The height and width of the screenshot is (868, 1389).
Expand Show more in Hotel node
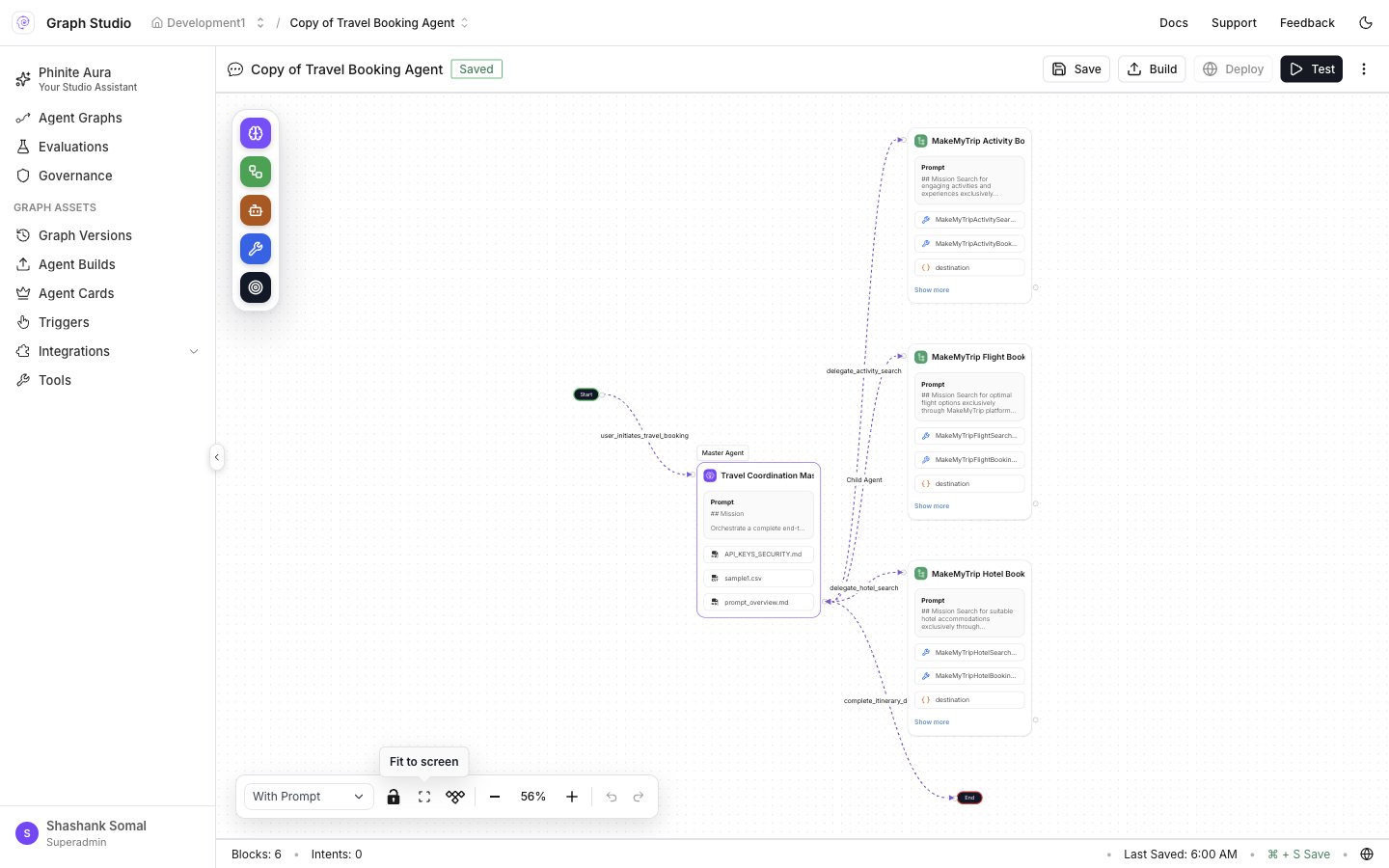pos(932,722)
